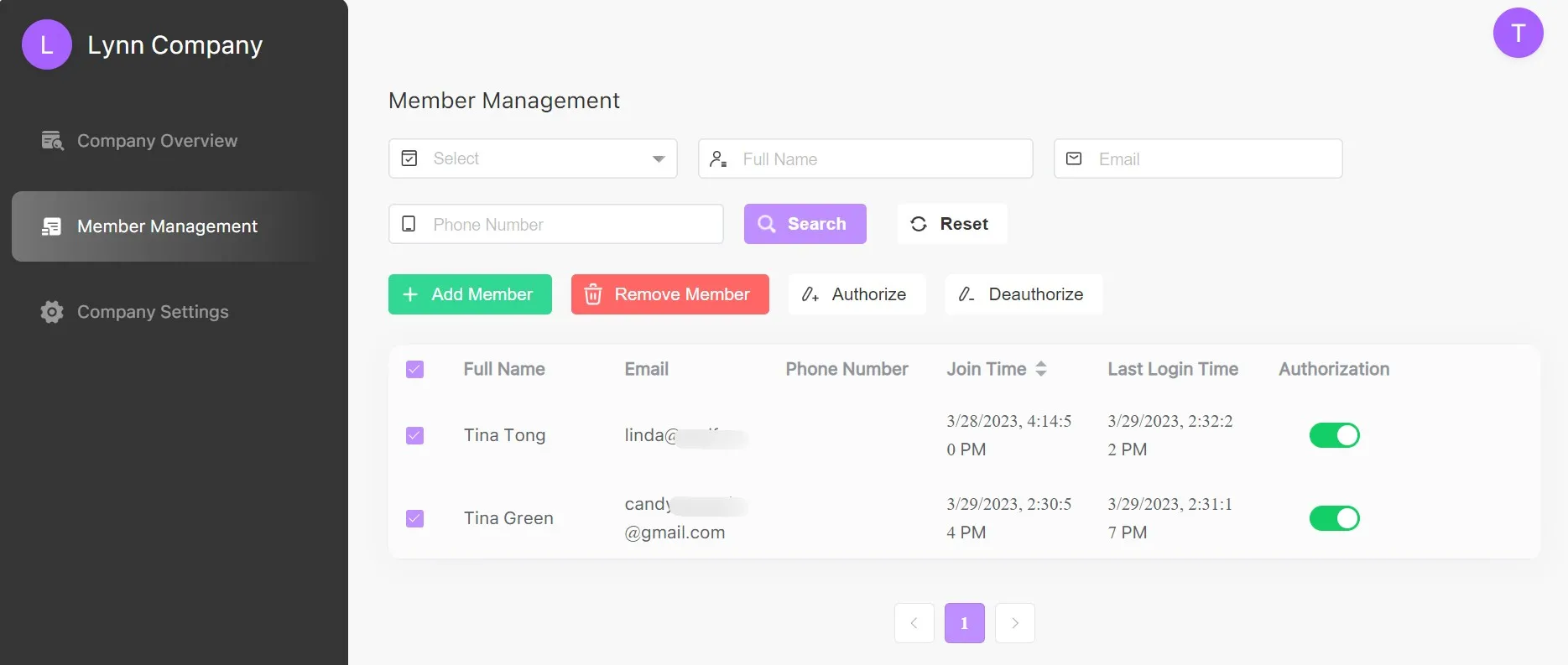Viewport: 1568px width, 665px height.
Task: Uncheck Tina Tong's row checkbox
Action: [x=414, y=435]
